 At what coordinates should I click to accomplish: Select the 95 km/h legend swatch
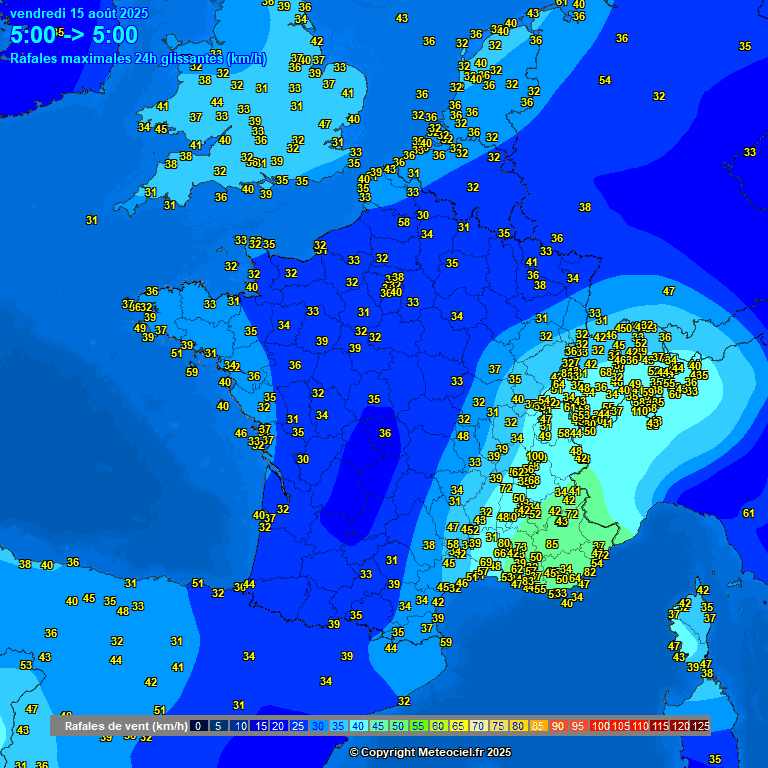tap(578, 726)
